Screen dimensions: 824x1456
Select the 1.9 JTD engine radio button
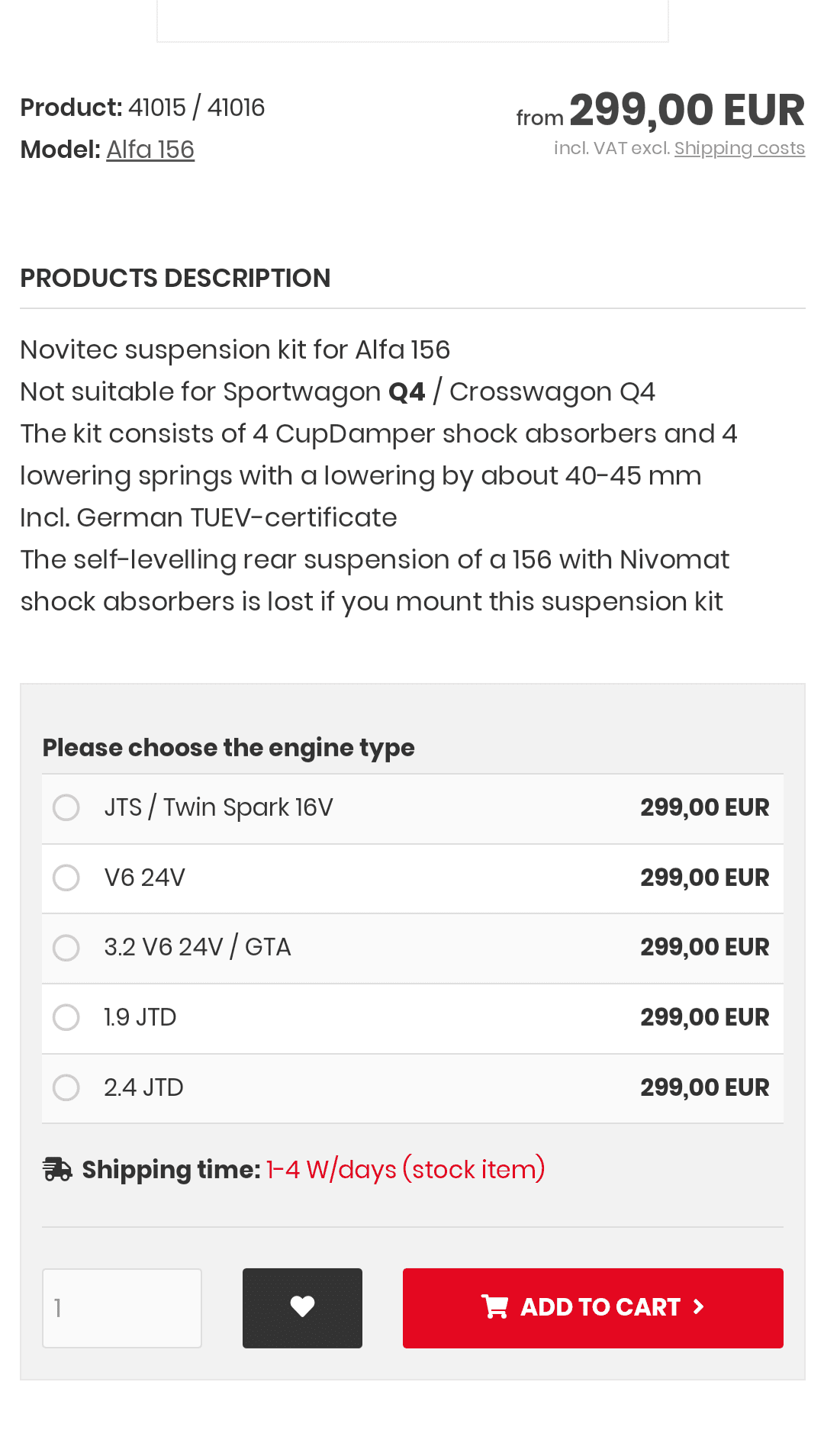coord(66,1017)
